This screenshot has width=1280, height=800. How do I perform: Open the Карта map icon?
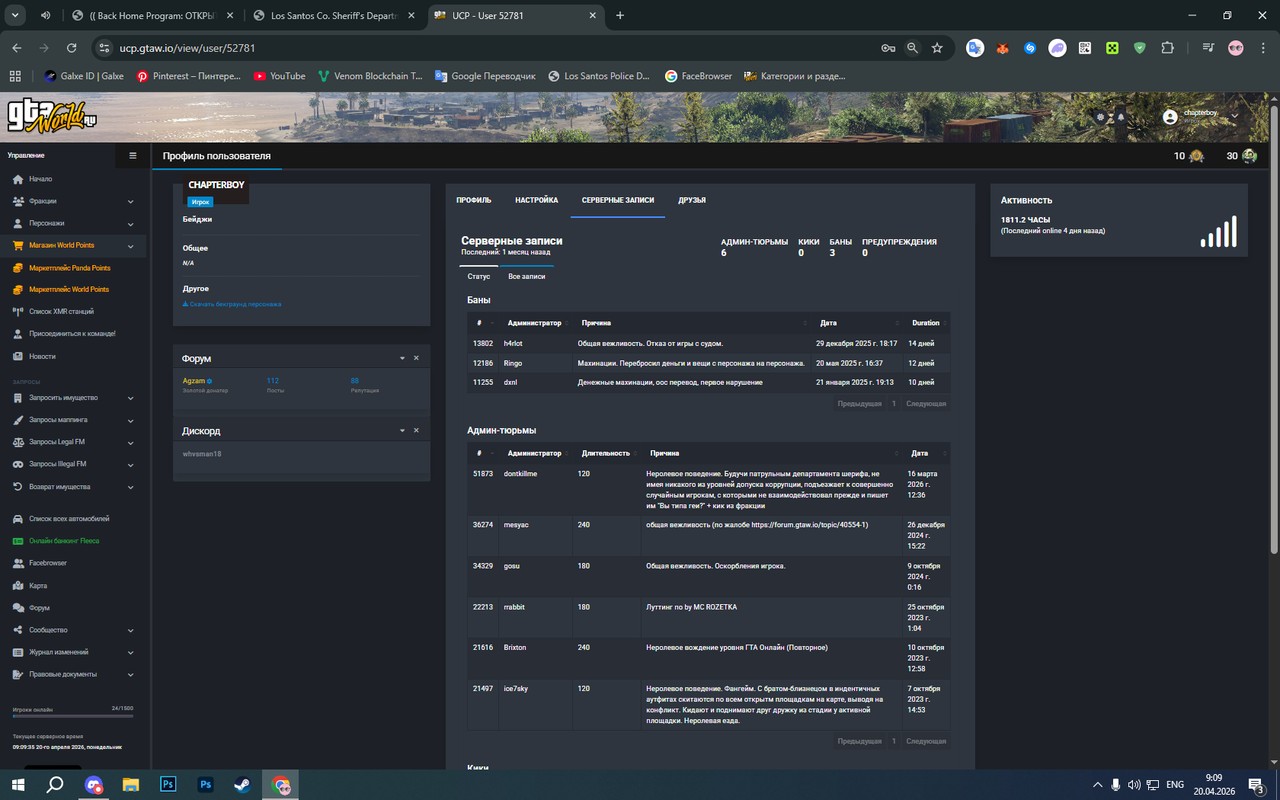(x=18, y=586)
